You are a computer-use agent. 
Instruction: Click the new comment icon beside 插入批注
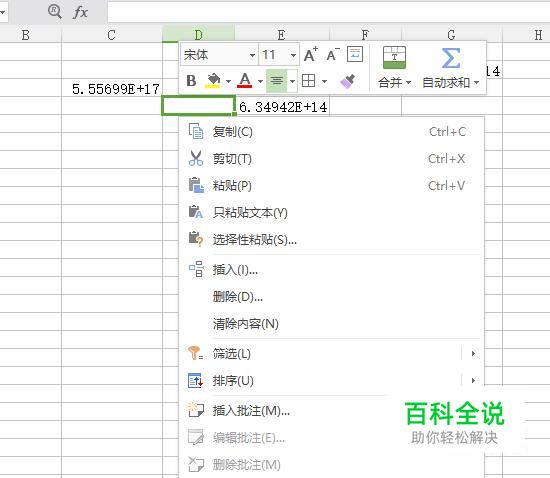195,410
